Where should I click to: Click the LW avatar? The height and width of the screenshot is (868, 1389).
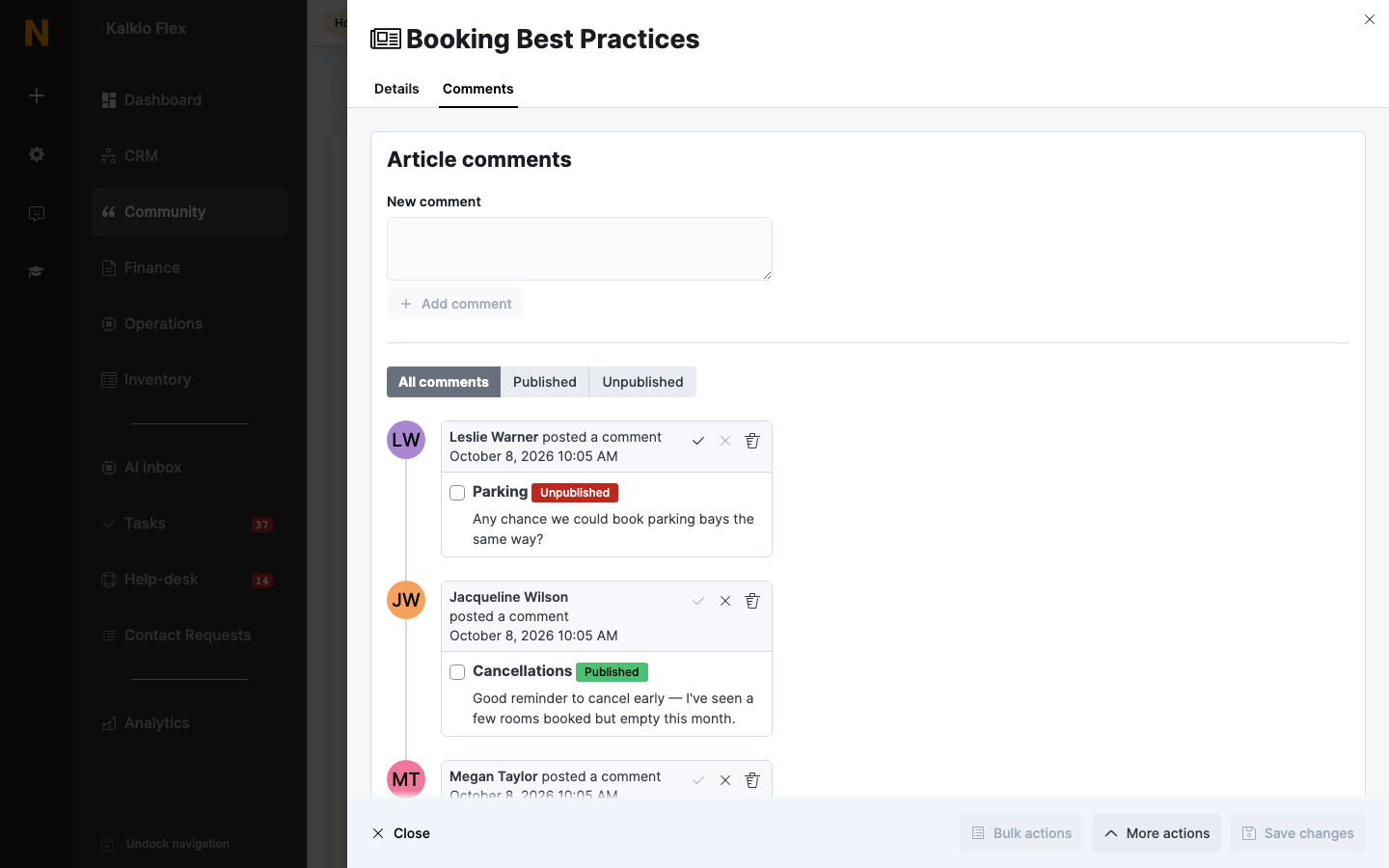click(x=406, y=440)
